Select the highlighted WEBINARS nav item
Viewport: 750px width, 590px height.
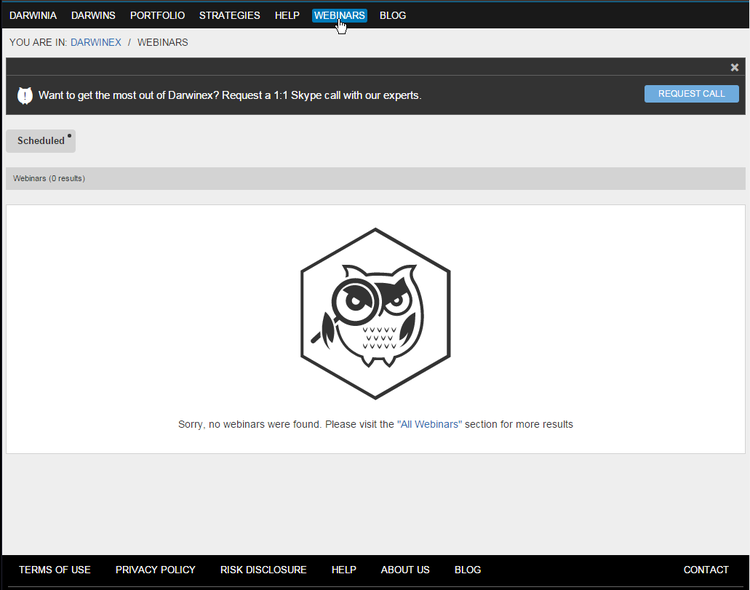(340, 15)
